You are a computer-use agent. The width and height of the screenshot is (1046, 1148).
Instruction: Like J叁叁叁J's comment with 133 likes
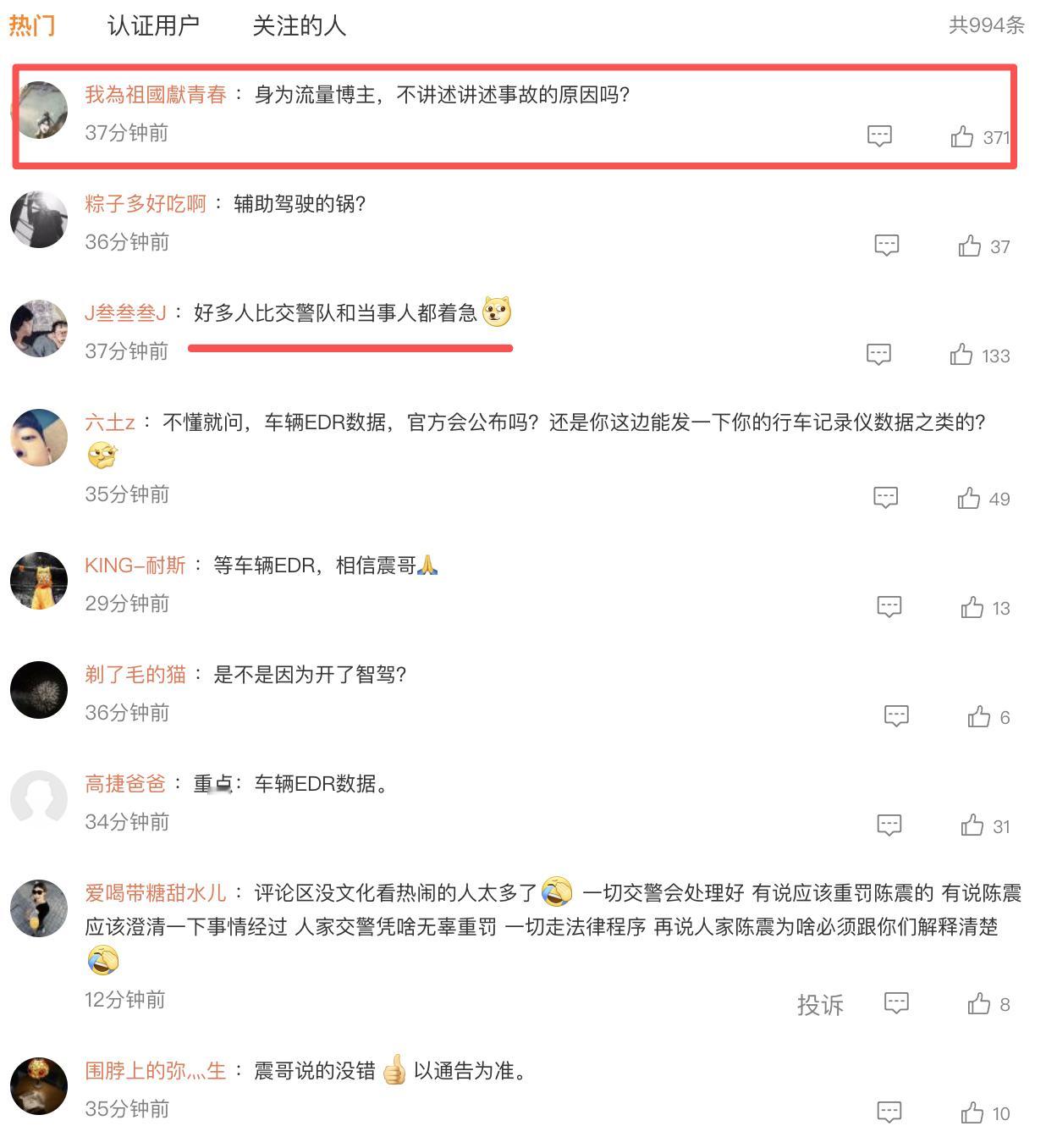click(961, 355)
